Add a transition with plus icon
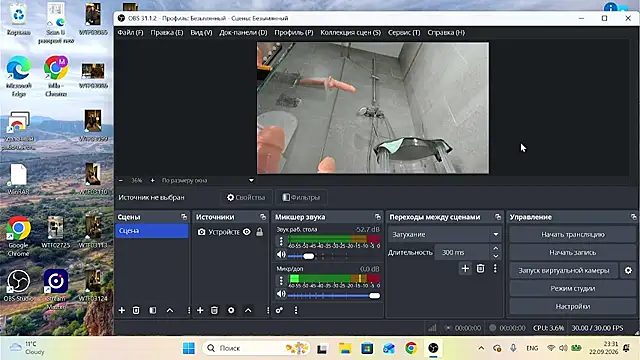The height and width of the screenshot is (360, 640). pyautogui.click(x=465, y=269)
